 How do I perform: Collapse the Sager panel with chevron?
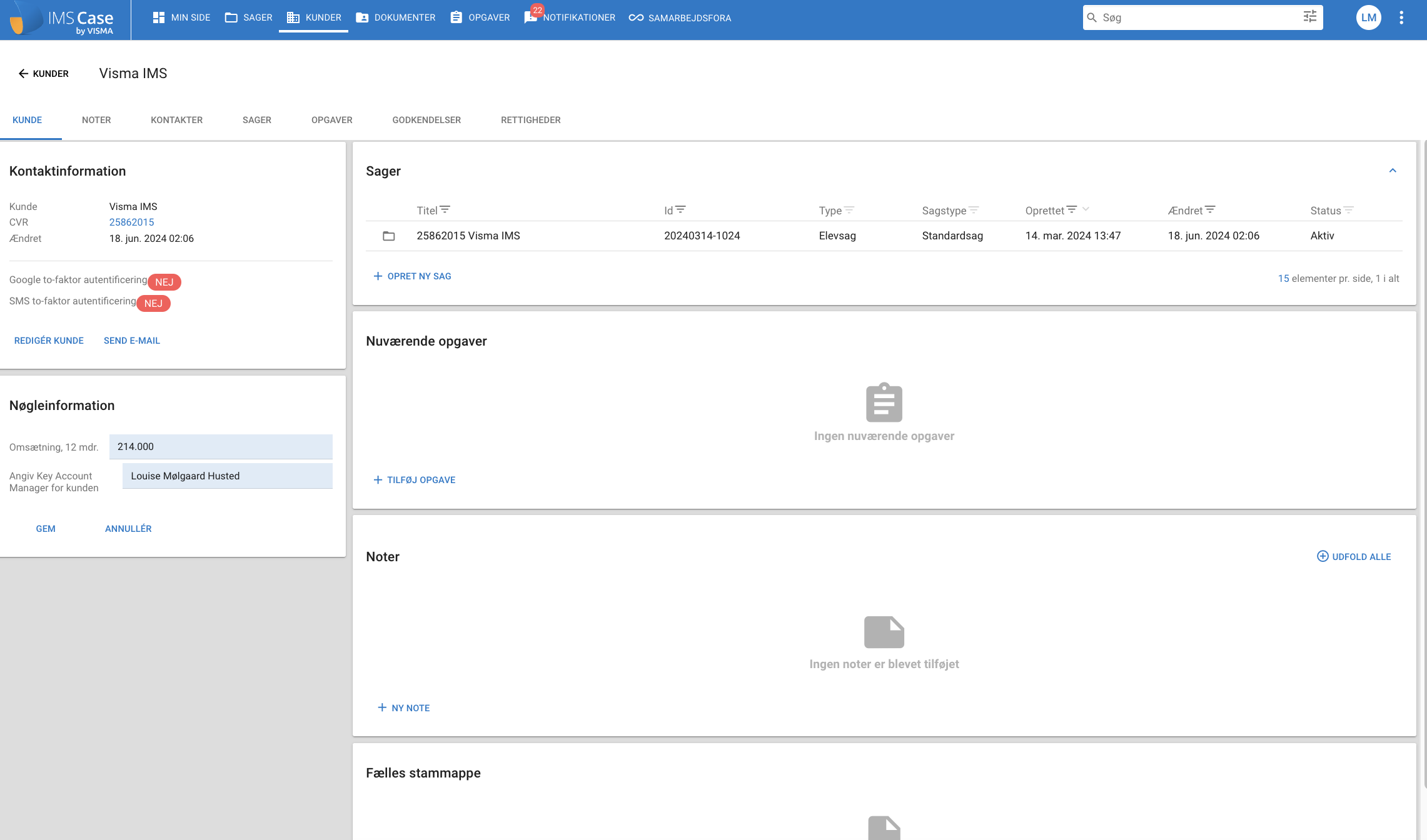(x=1393, y=171)
